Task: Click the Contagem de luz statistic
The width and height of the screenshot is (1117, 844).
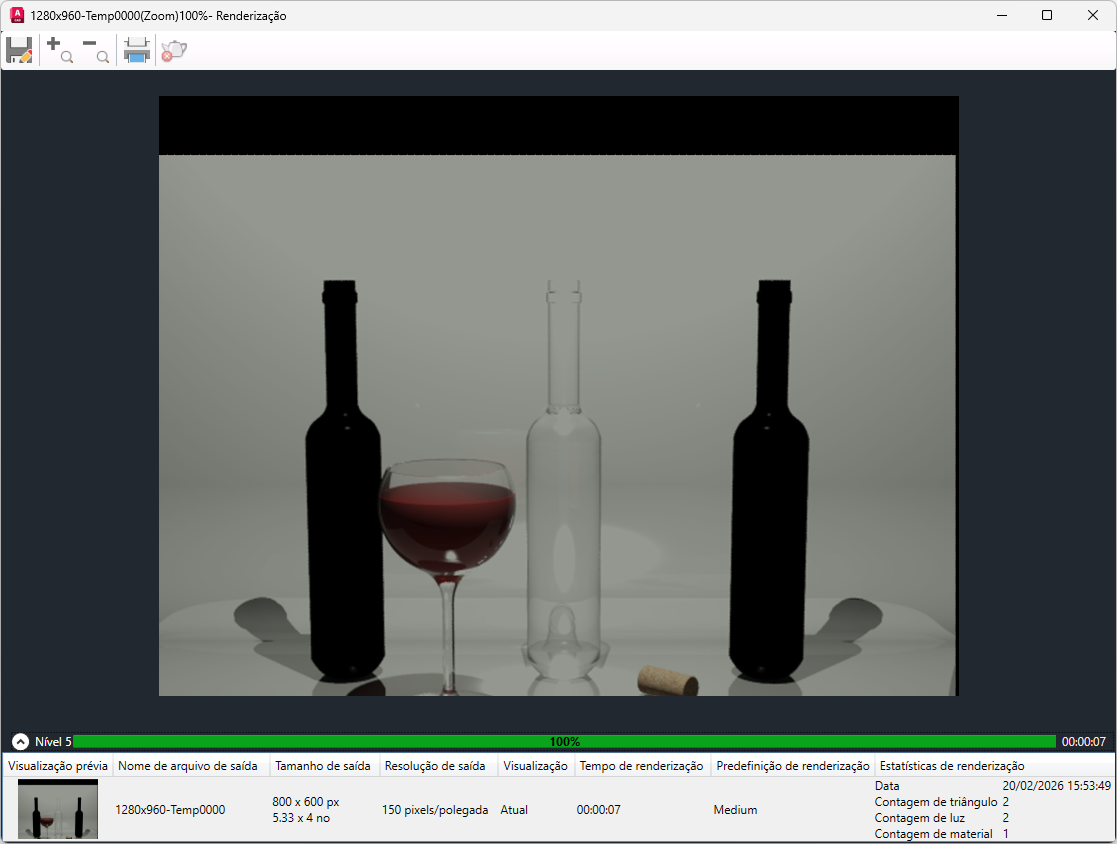Action: click(x=920, y=818)
